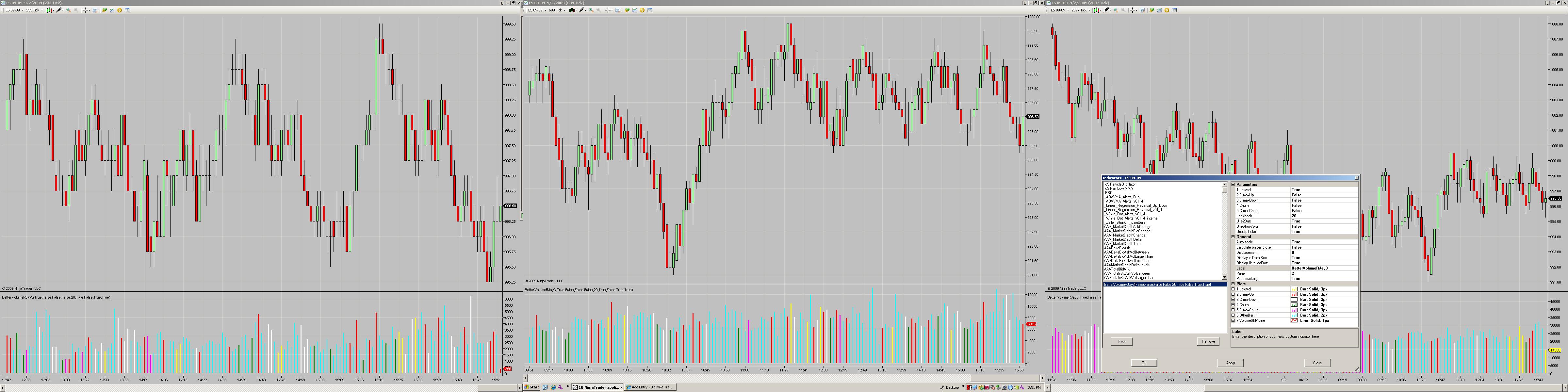Click Apply in the Indicators dialog
Screen dimensions: 1568x392
[1230, 363]
